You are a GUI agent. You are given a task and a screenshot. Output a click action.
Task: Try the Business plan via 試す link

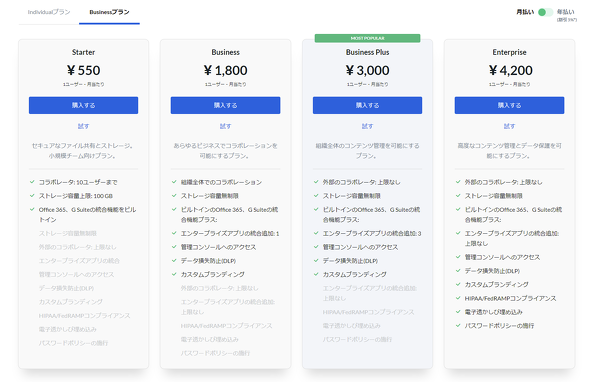(225, 126)
